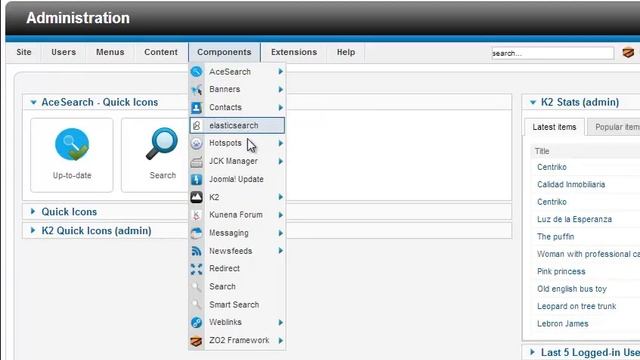Open the AceSearch Search quick icon

pyautogui.click(x=162, y=155)
